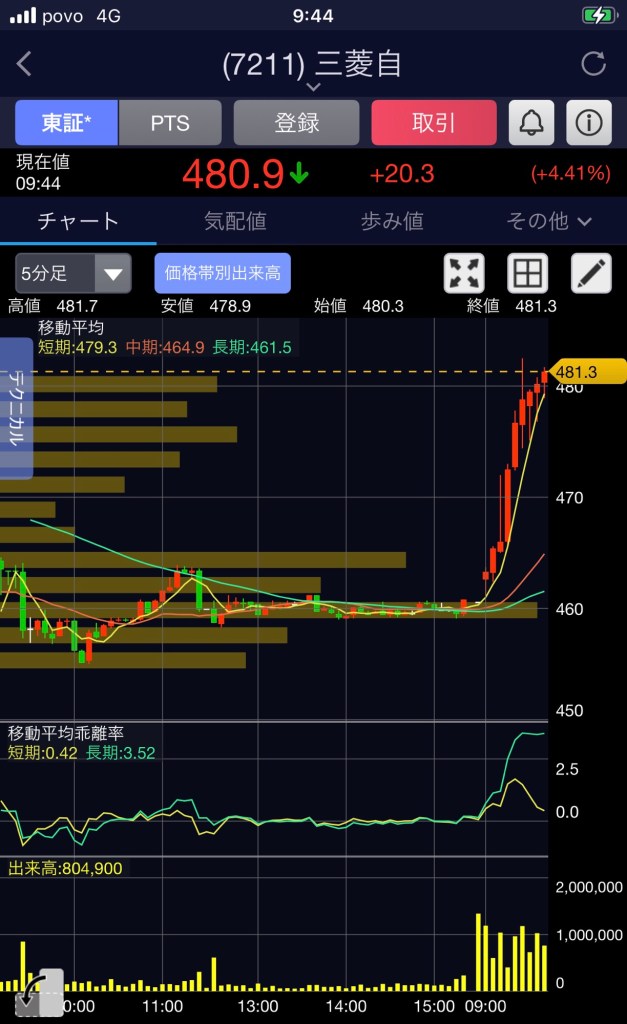This screenshot has width=627, height=1024.
Task: Open the stock information icon
Action: pyautogui.click(x=589, y=123)
